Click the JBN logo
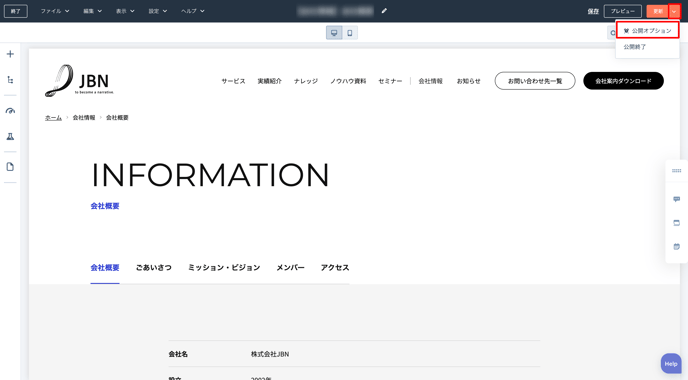This screenshot has height=380, width=688. [79, 81]
